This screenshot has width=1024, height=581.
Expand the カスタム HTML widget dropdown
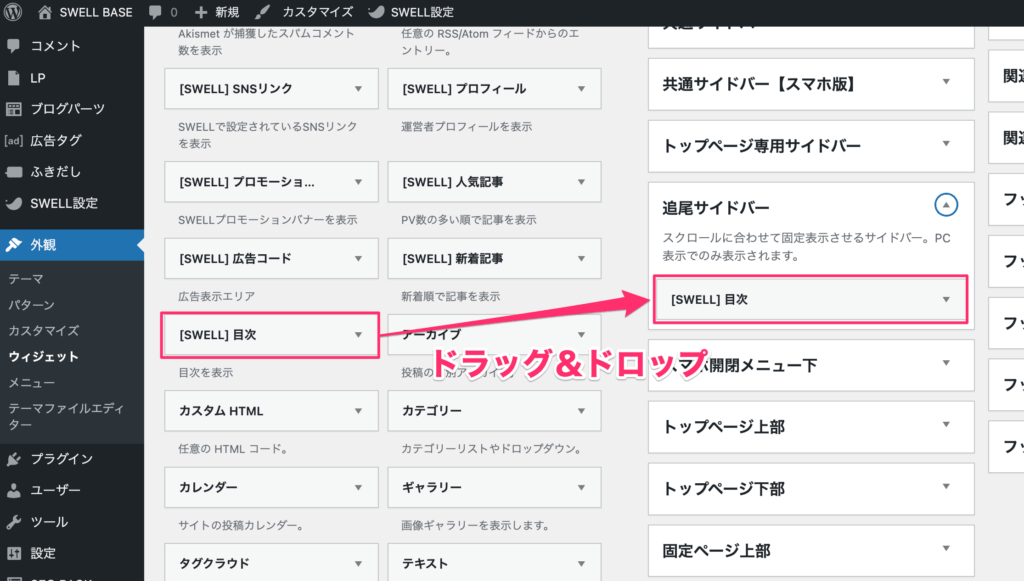(x=358, y=411)
